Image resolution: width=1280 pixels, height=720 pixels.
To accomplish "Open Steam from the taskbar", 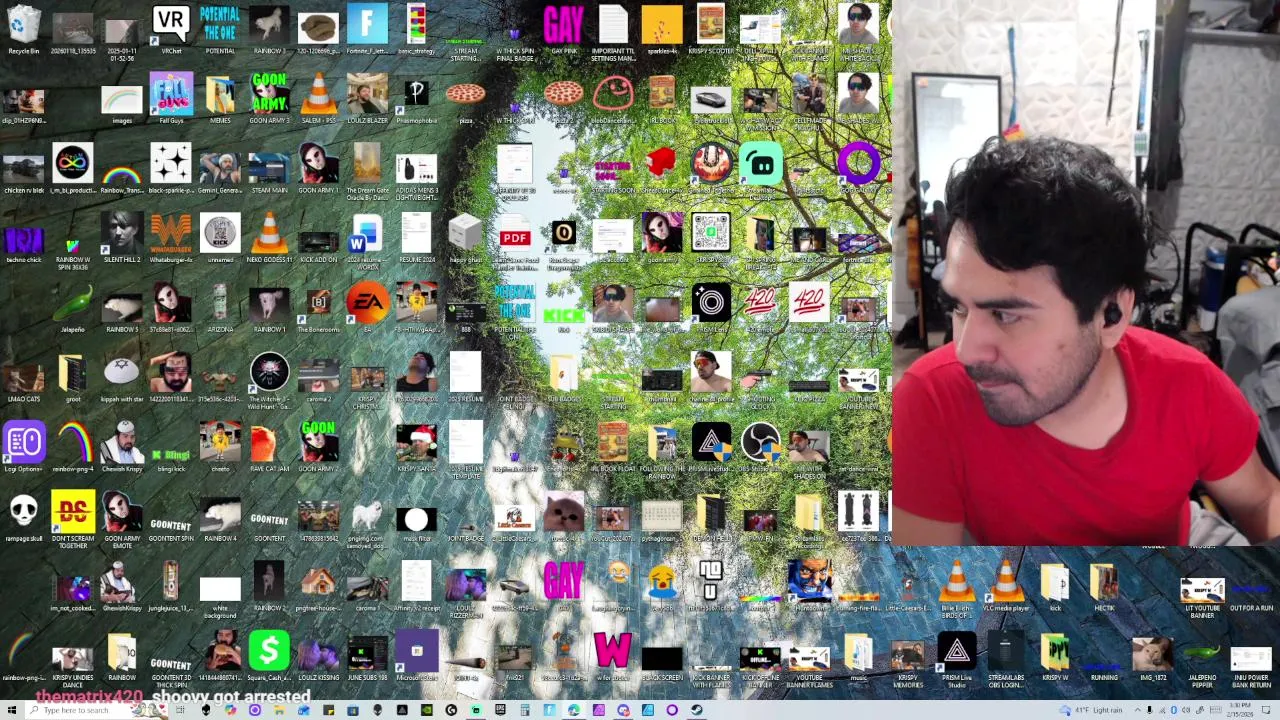I will [x=696, y=710].
